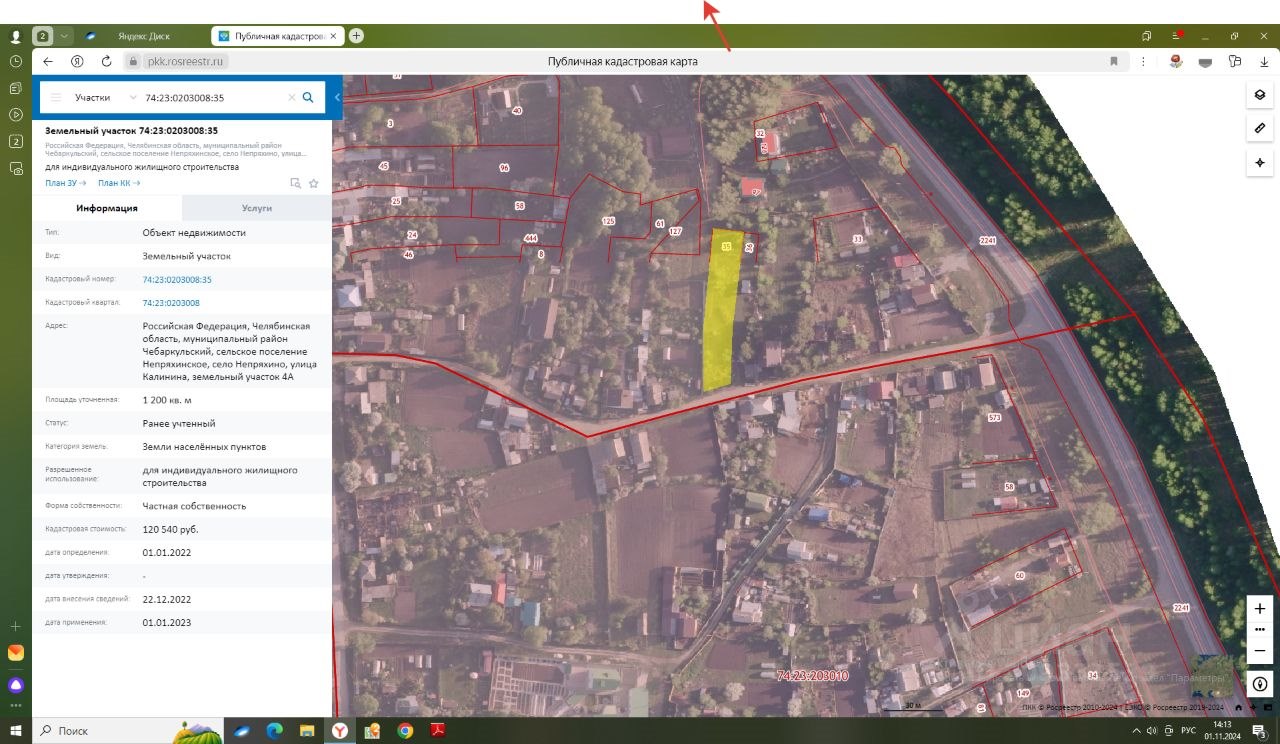This screenshot has height=744, width=1280.
Task: Add the land plot to favorites
Action: pos(314,183)
